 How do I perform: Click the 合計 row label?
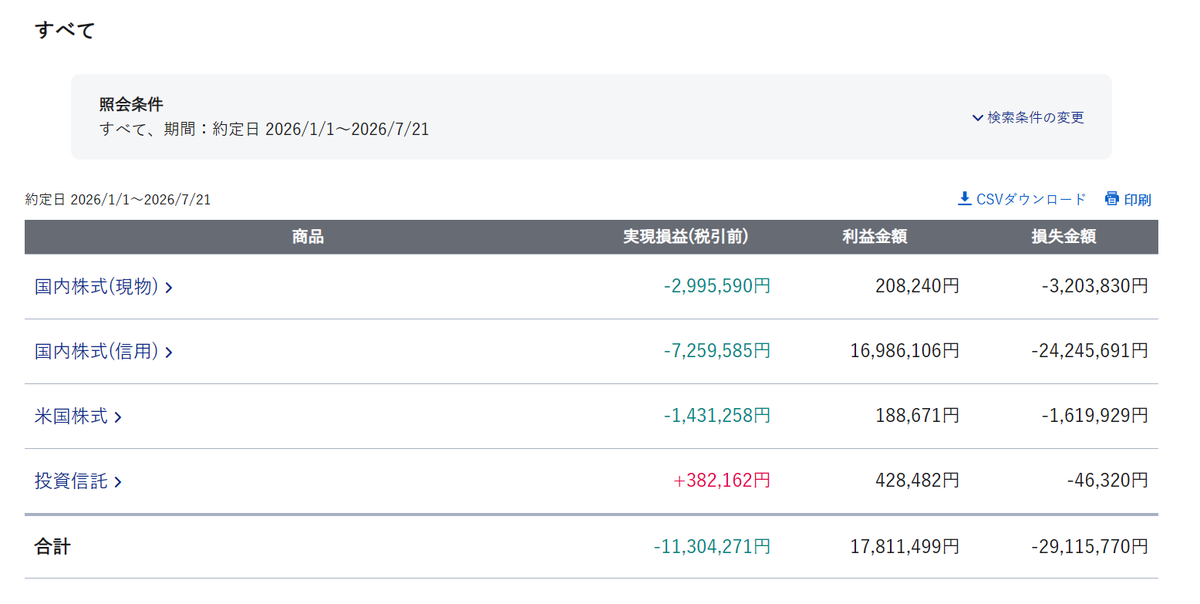53,547
